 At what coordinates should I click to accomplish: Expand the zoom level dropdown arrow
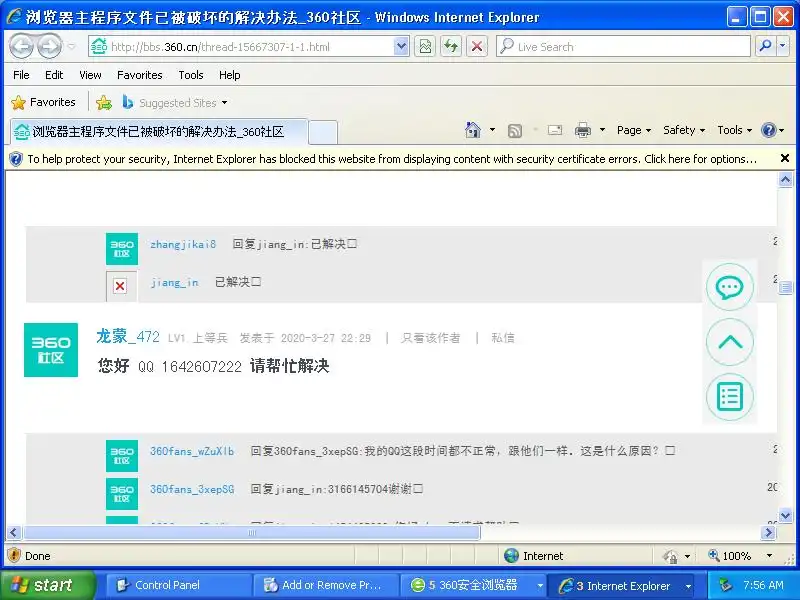tap(769, 556)
